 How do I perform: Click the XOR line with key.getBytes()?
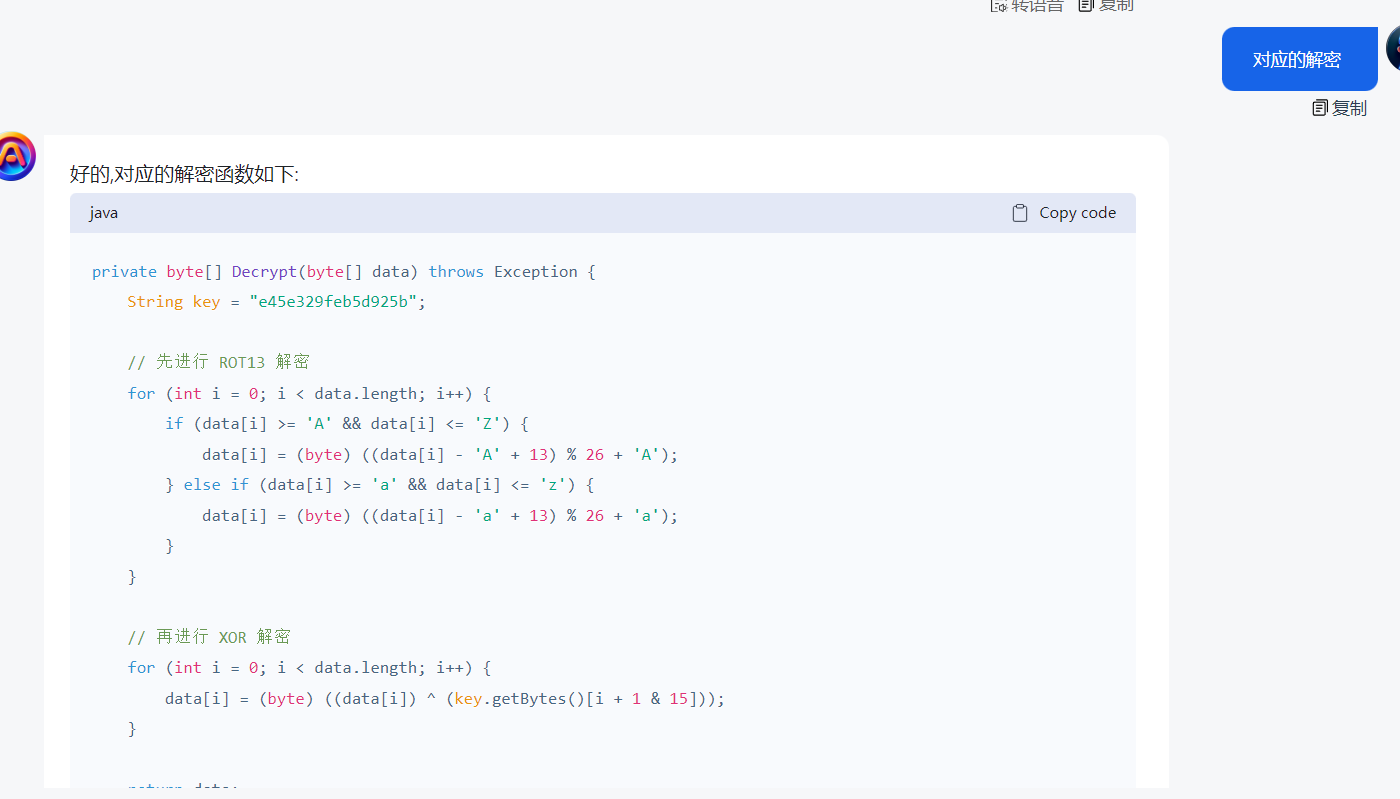445,699
